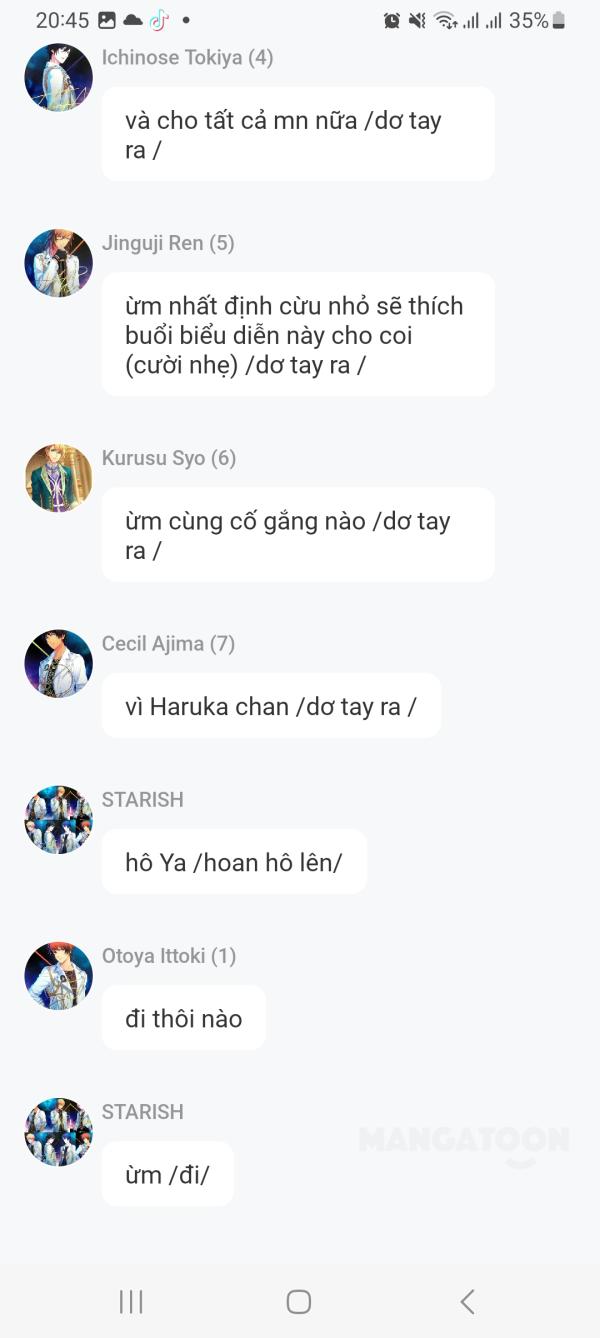Tap the STARISH avatar beside "ừm /đi/"
This screenshot has height=1338, width=600.
pos(58,1131)
